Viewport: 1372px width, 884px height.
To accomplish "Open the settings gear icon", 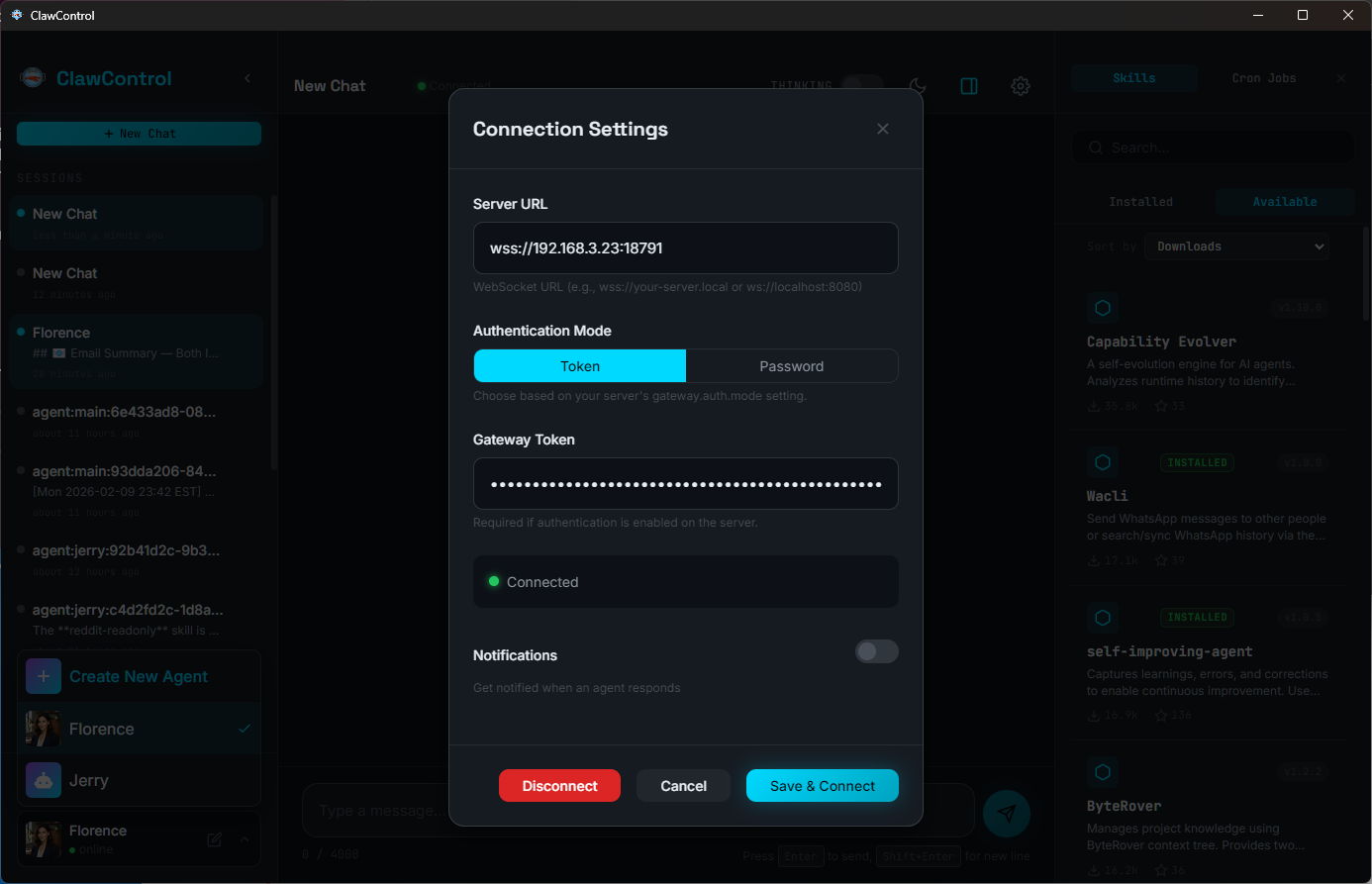I will pyautogui.click(x=1020, y=86).
